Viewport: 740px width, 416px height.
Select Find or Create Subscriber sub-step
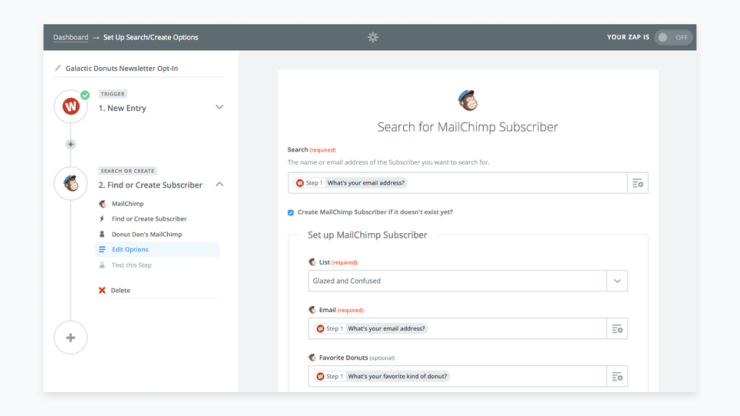click(x=149, y=219)
